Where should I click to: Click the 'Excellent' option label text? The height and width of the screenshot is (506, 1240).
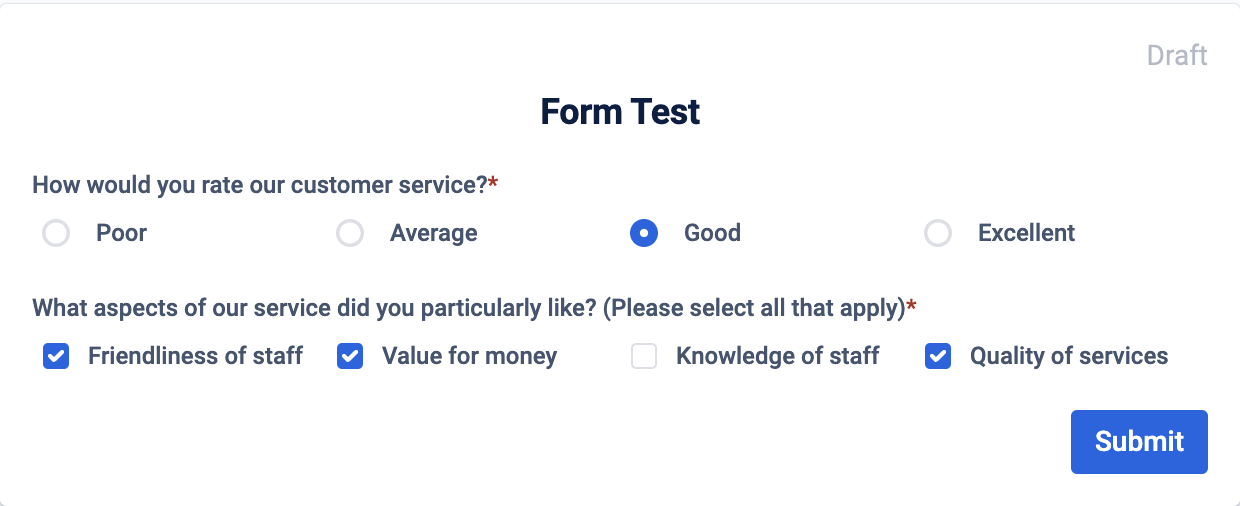pos(1026,234)
